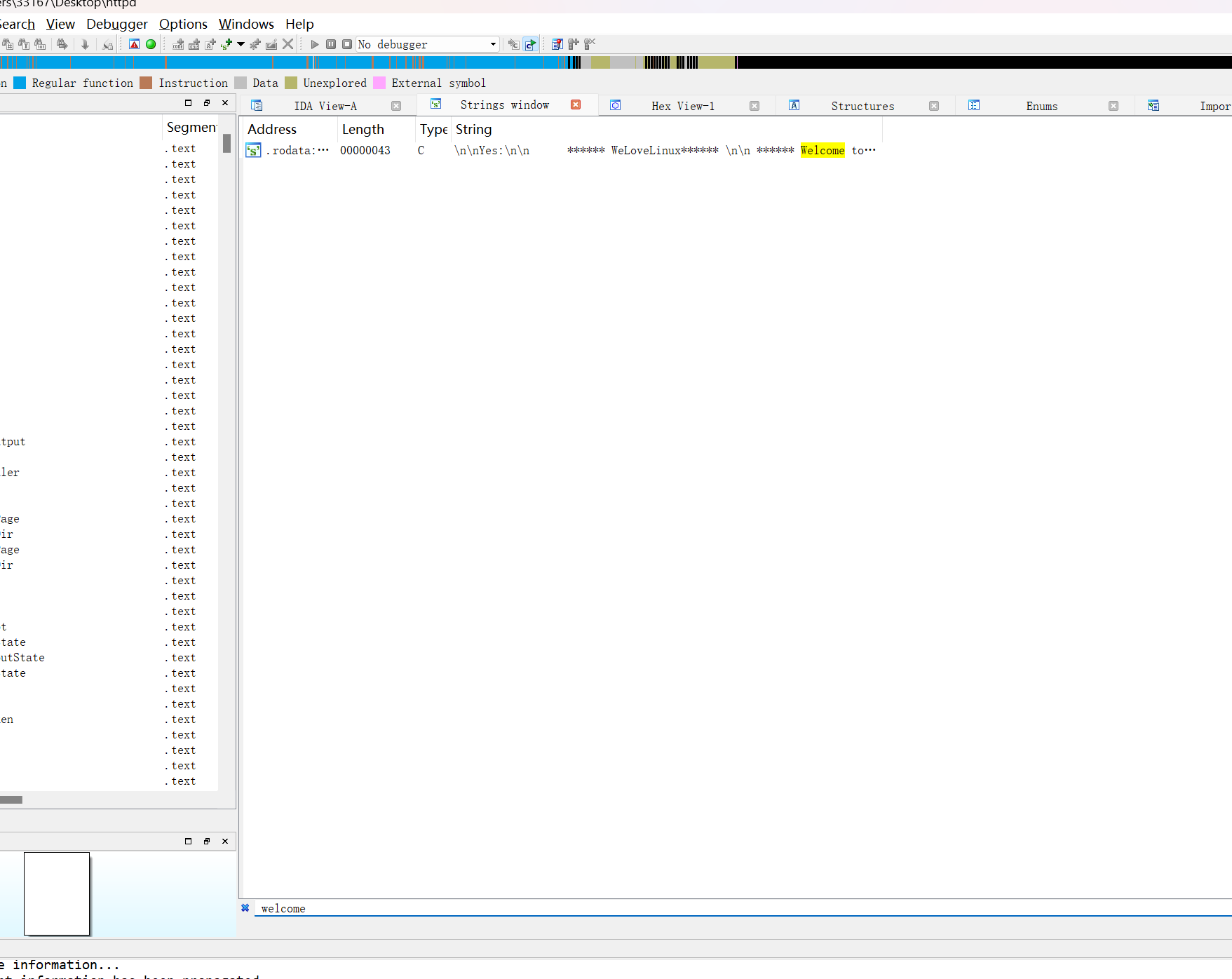Open the Options menu
This screenshot has height=979, width=1232.
coord(183,24)
